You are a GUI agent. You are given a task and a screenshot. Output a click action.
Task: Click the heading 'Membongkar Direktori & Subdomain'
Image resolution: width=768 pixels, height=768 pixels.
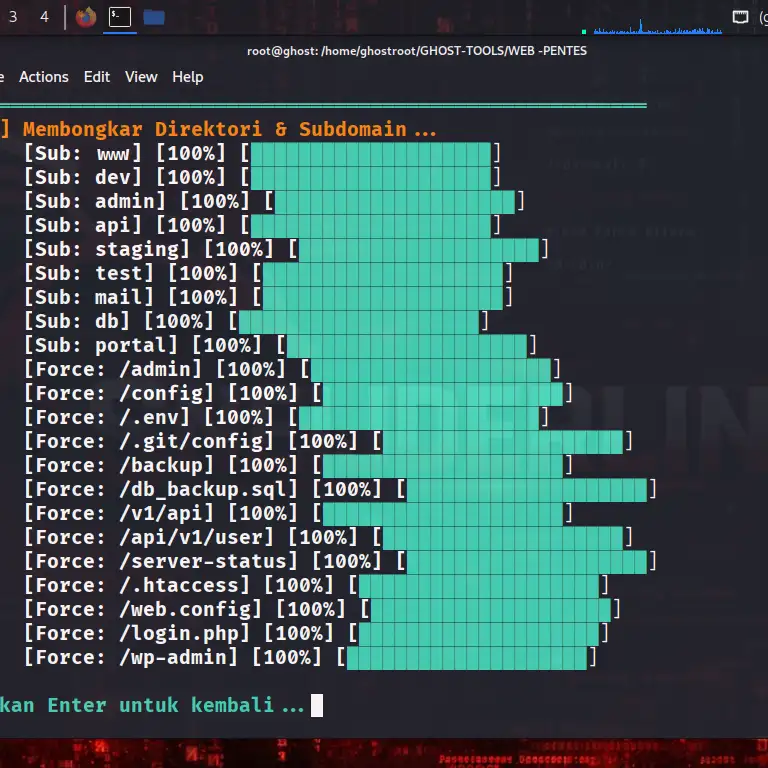pyautogui.click(x=229, y=129)
